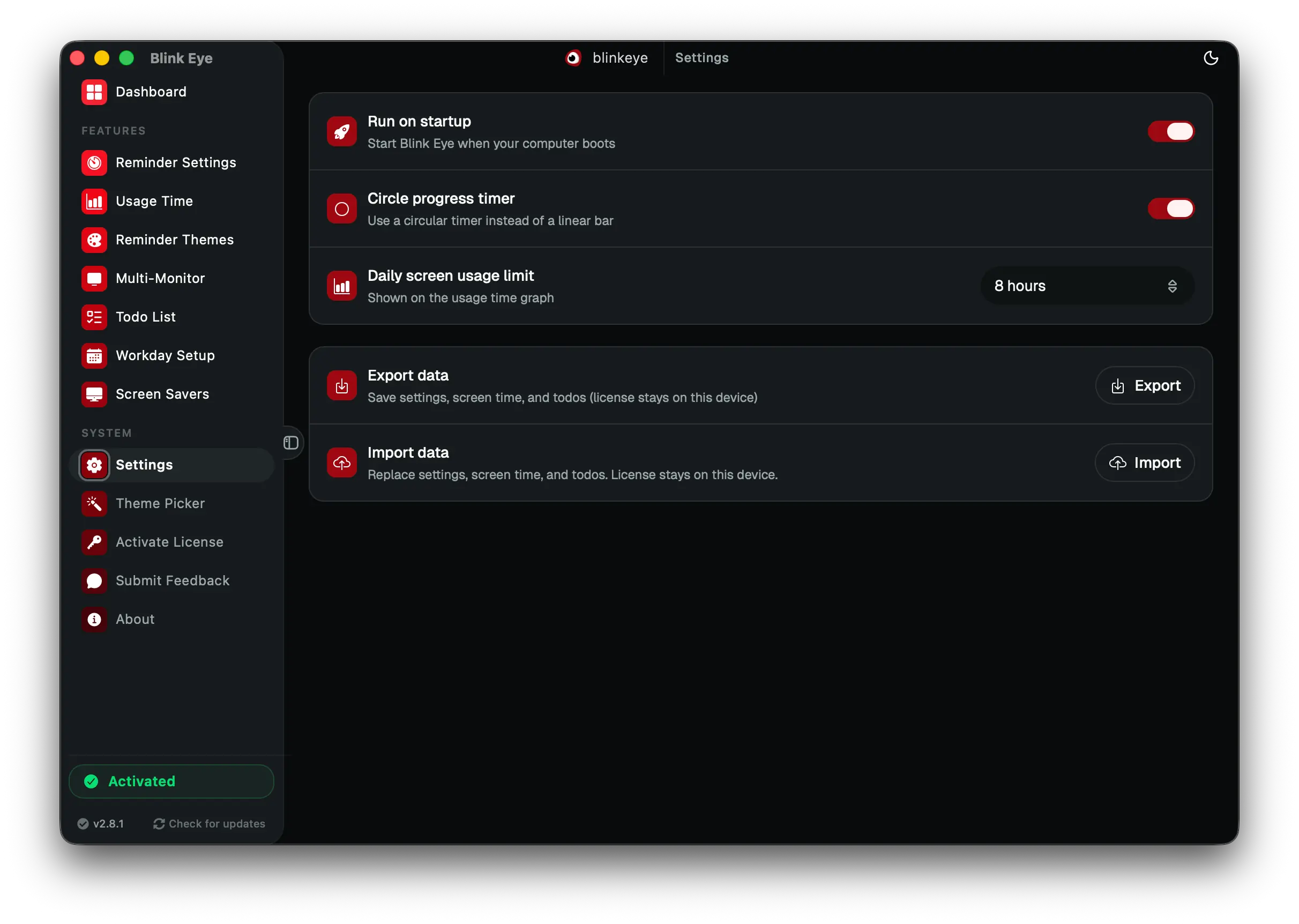Click the Activate License key icon
The height and width of the screenshot is (924, 1299).
coord(94,543)
